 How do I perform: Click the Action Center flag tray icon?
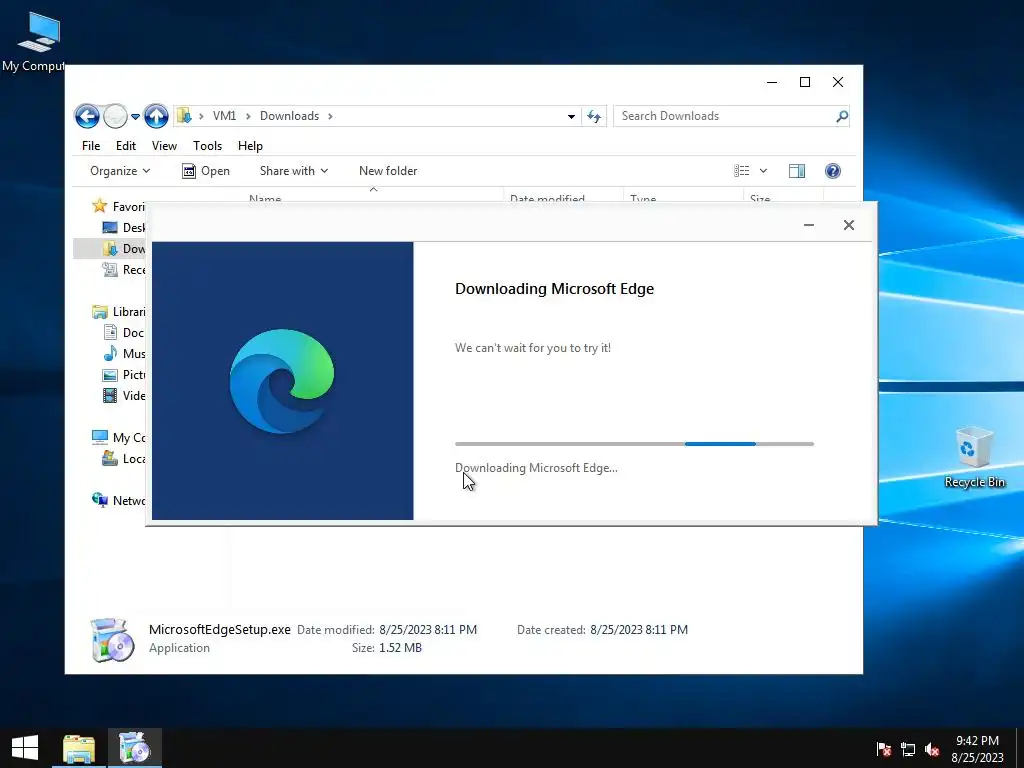click(884, 749)
